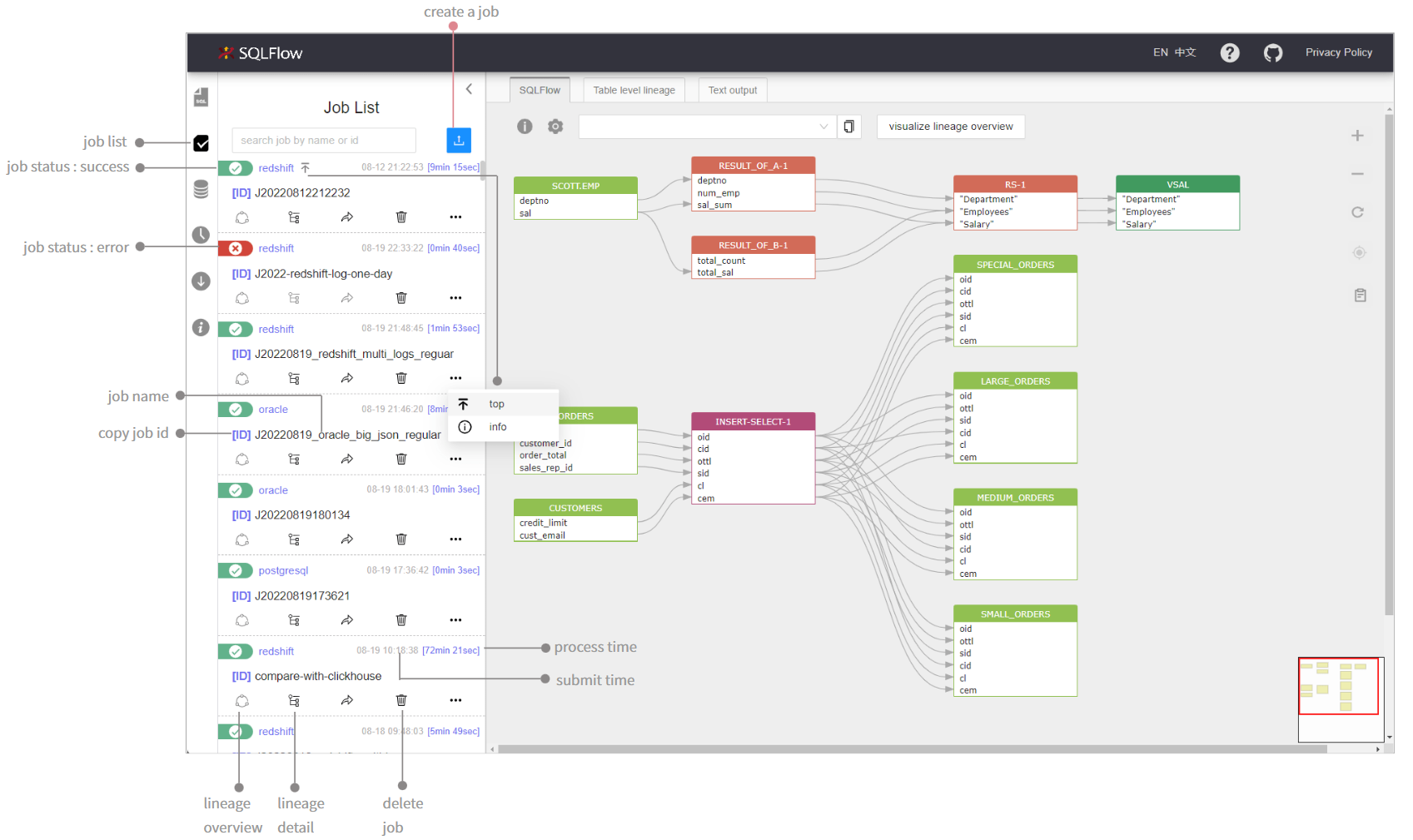Click the minimap overview thumbnail

pyautogui.click(x=1341, y=699)
